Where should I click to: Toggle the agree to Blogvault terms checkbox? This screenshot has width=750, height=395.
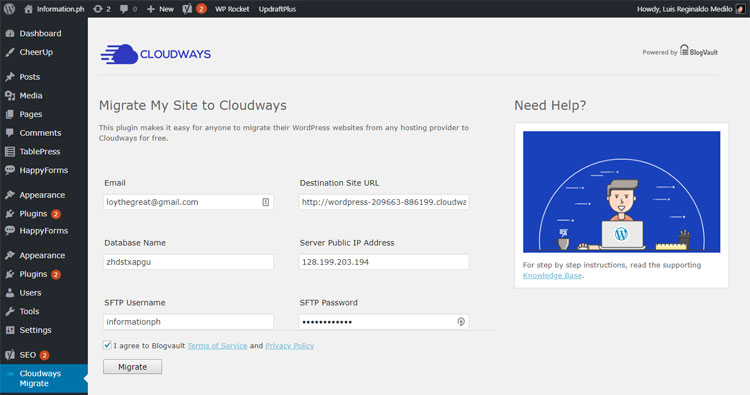click(x=107, y=345)
